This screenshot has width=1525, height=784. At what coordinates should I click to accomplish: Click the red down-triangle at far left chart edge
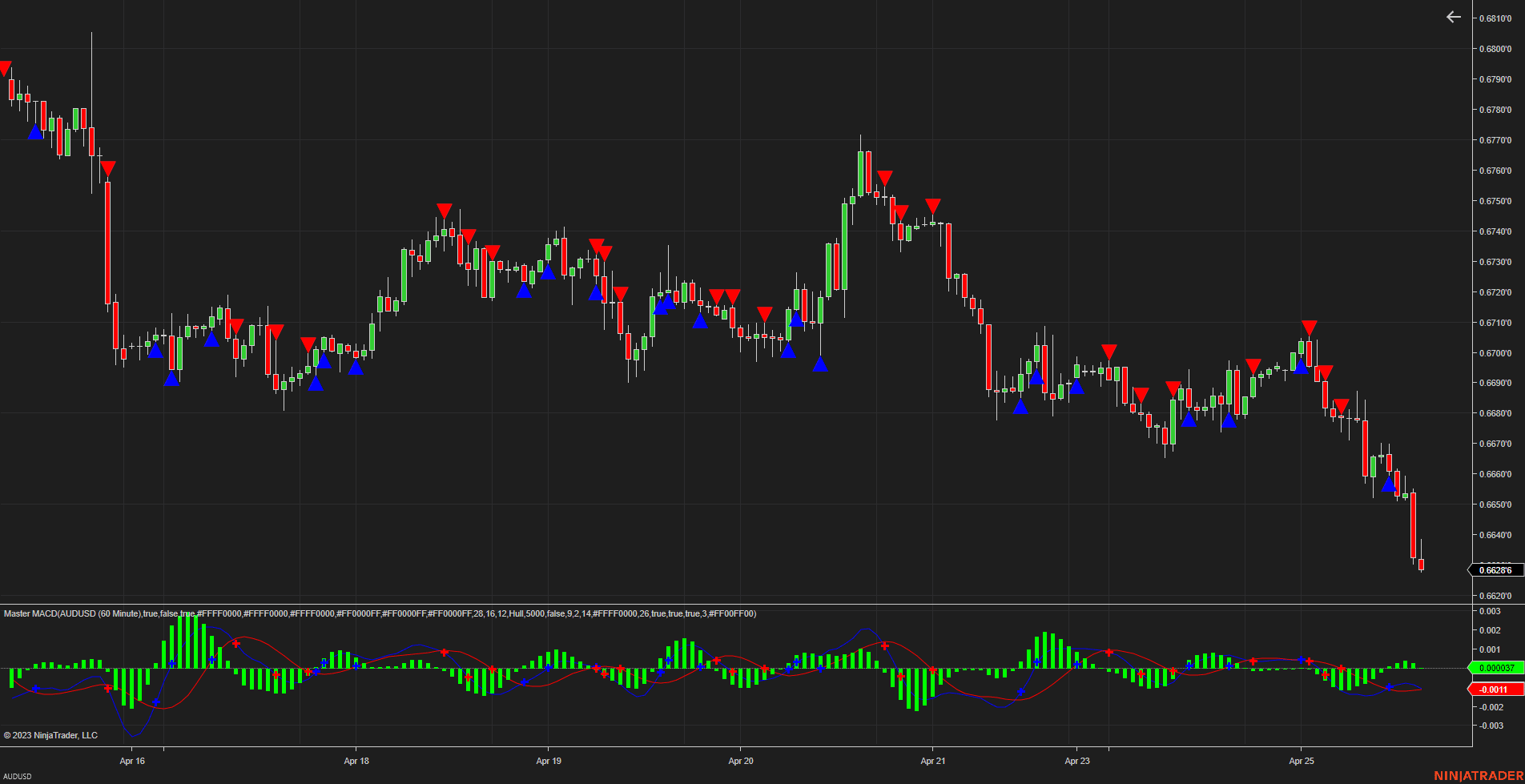pyautogui.click(x=4, y=68)
